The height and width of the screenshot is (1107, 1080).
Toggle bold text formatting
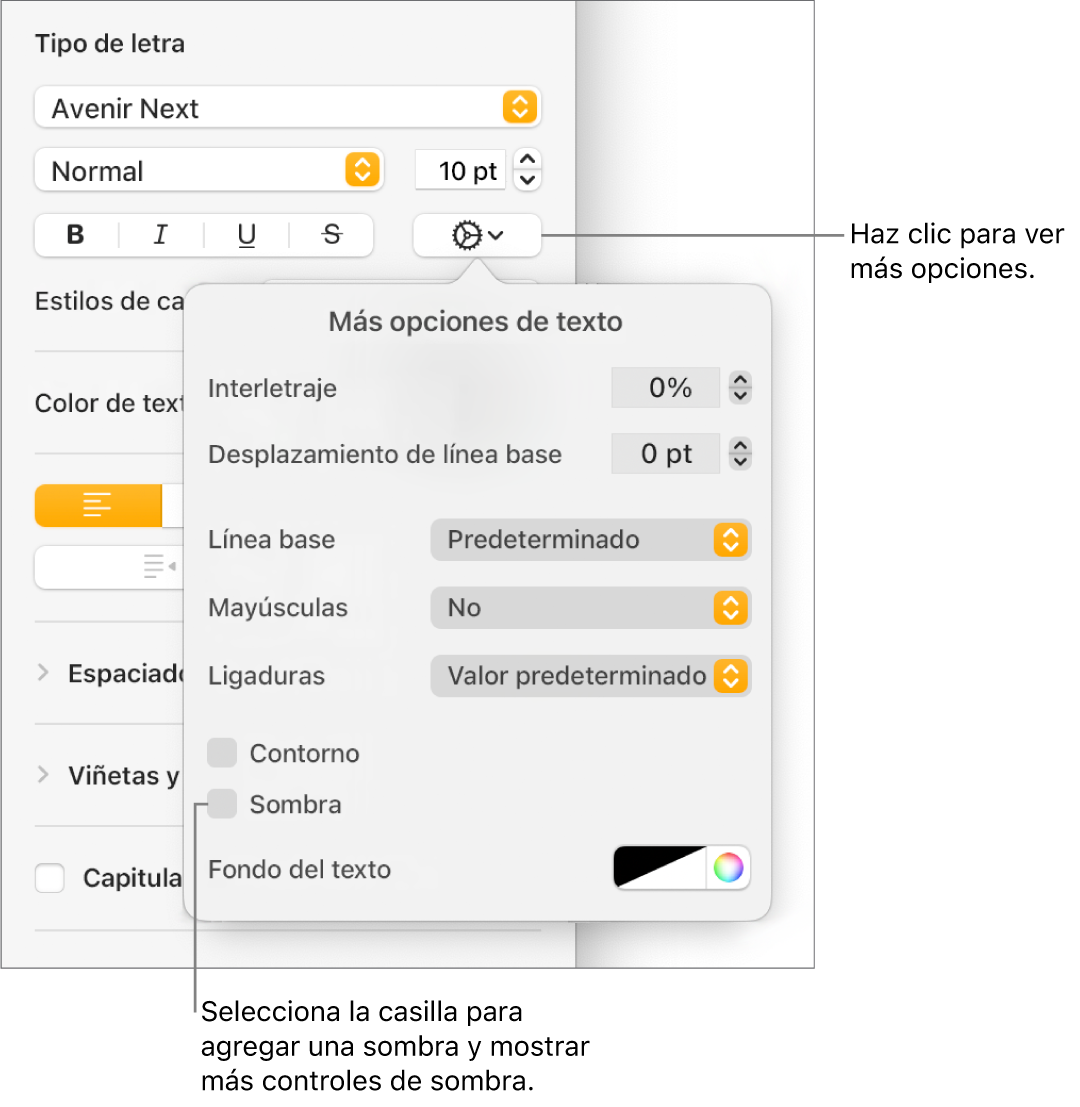[76, 236]
